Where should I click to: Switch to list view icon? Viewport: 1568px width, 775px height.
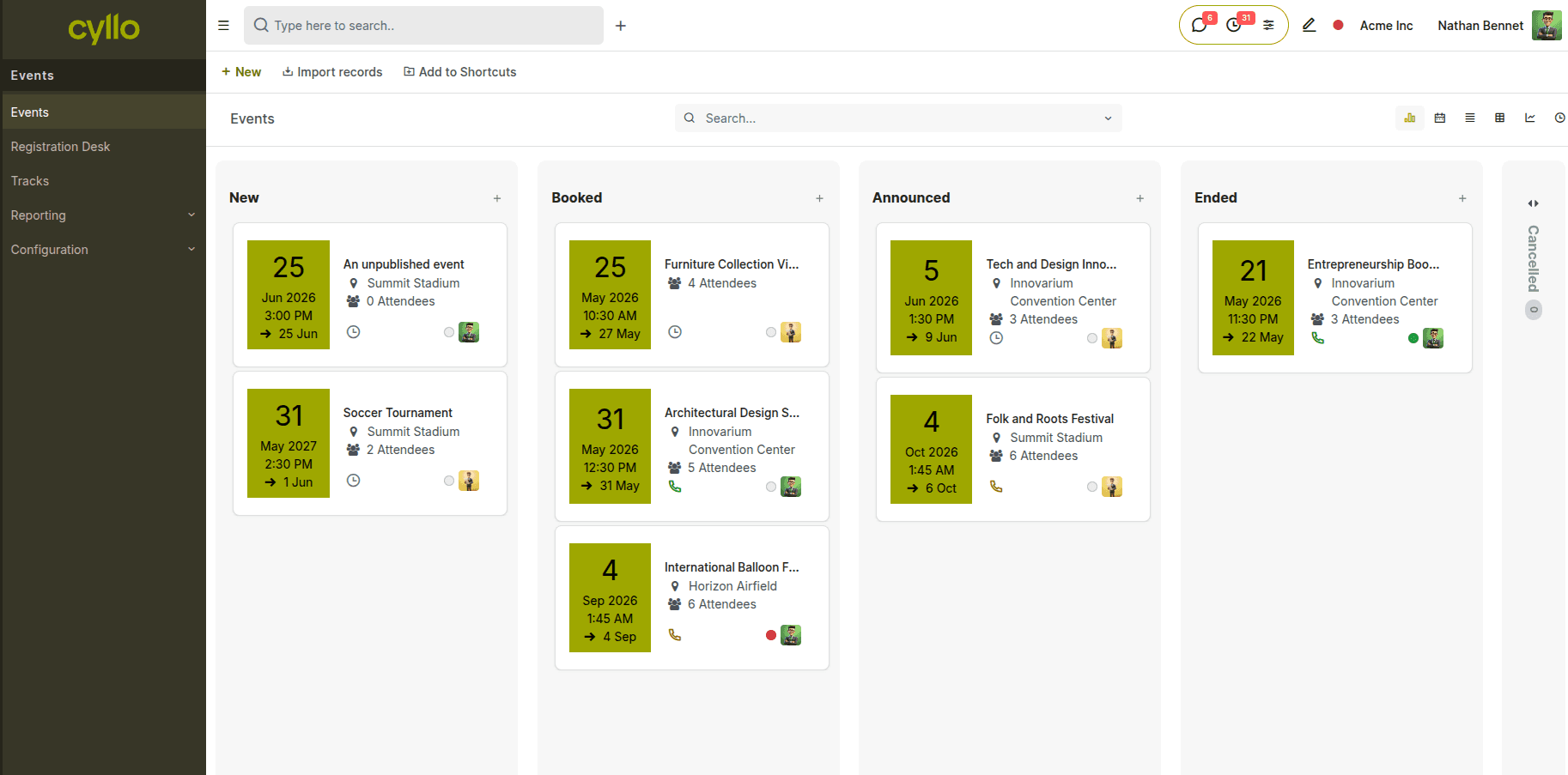pyautogui.click(x=1470, y=118)
